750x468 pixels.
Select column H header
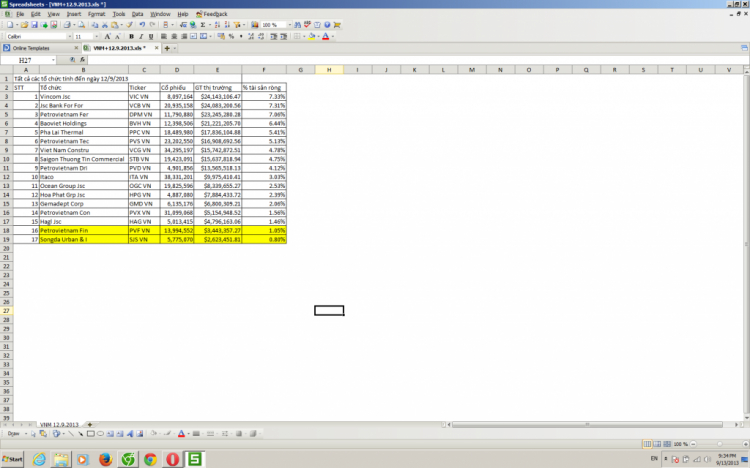tap(329, 70)
